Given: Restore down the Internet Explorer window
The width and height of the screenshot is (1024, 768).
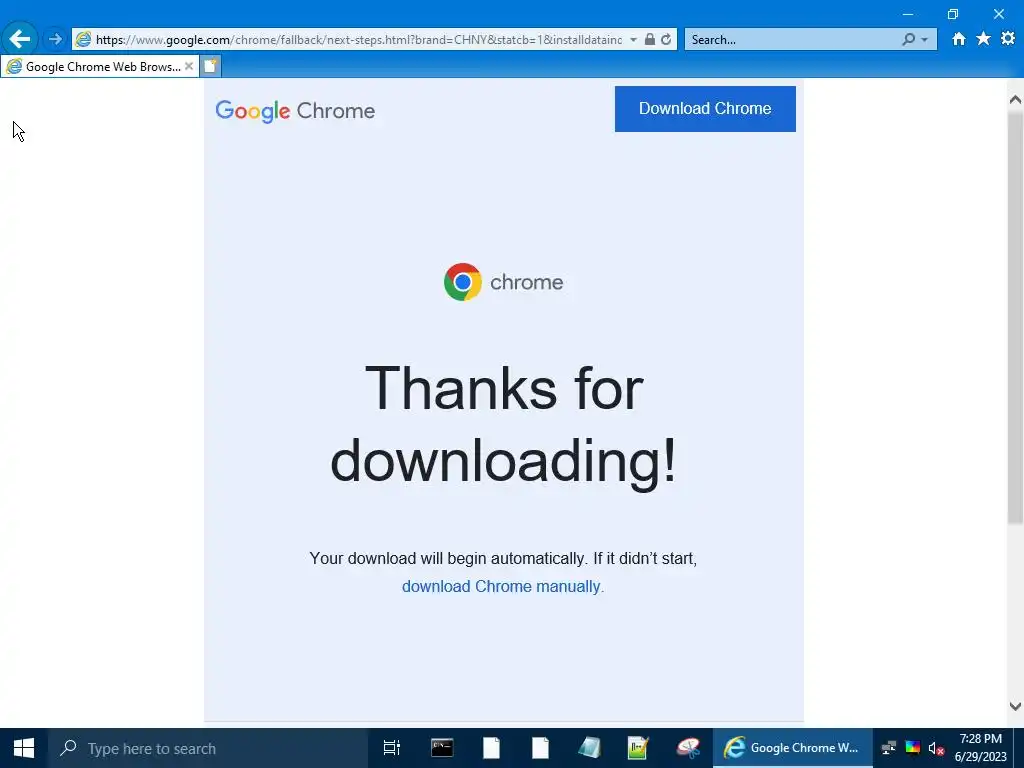Looking at the screenshot, I should pyautogui.click(x=953, y=14).
